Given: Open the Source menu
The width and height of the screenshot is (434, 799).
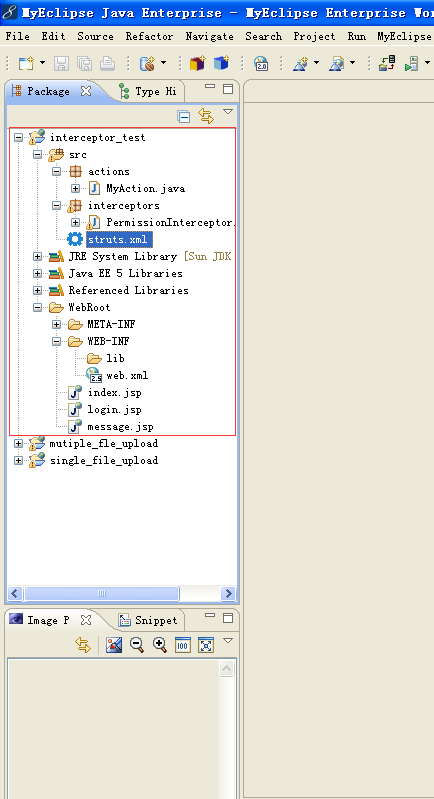Looking at the screenshot, I should (95, 36).
